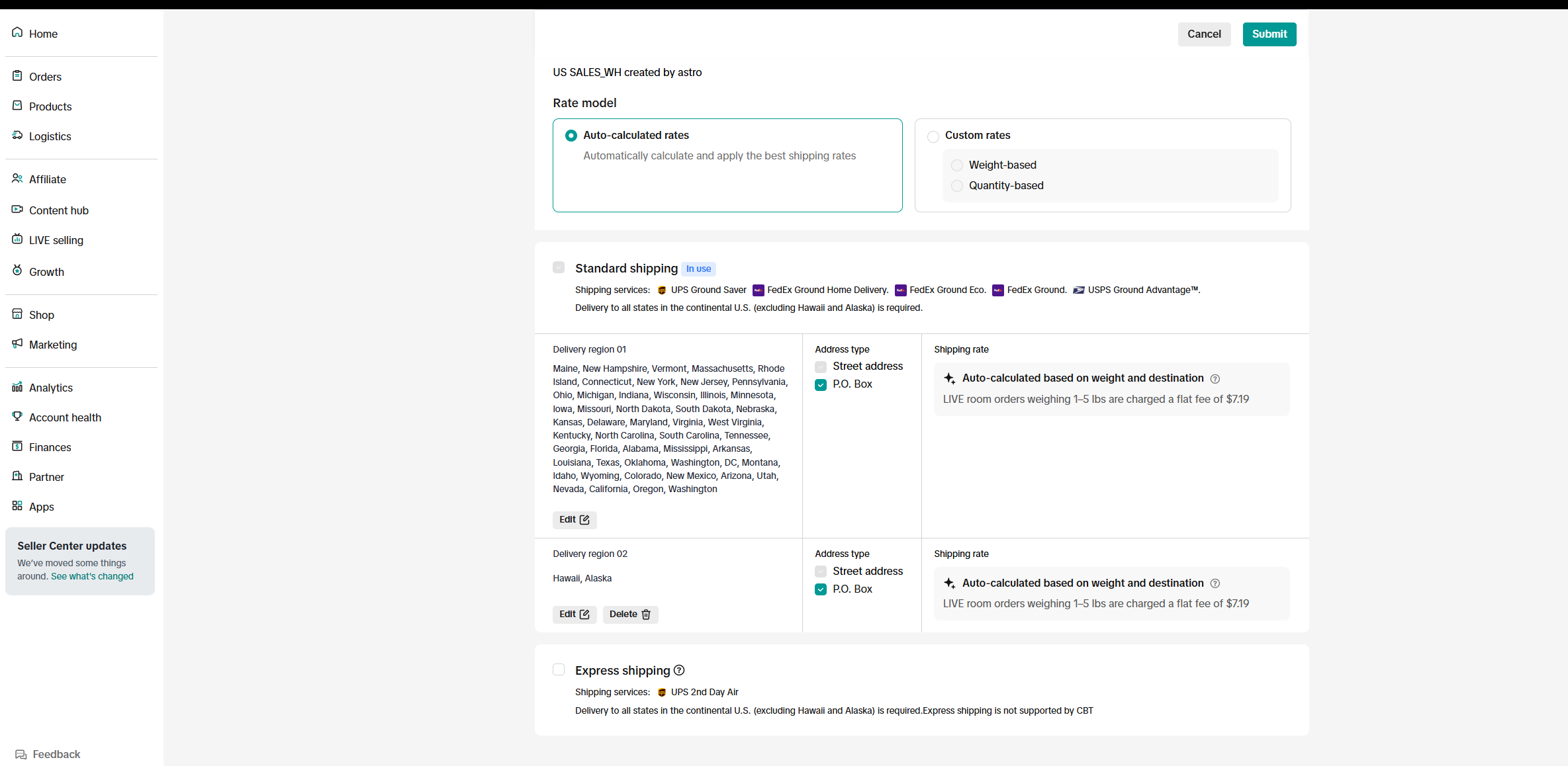Delete Delivery region 02
Image resolution: width=1568 pixels, height=766 pixels.
(630, 615)
